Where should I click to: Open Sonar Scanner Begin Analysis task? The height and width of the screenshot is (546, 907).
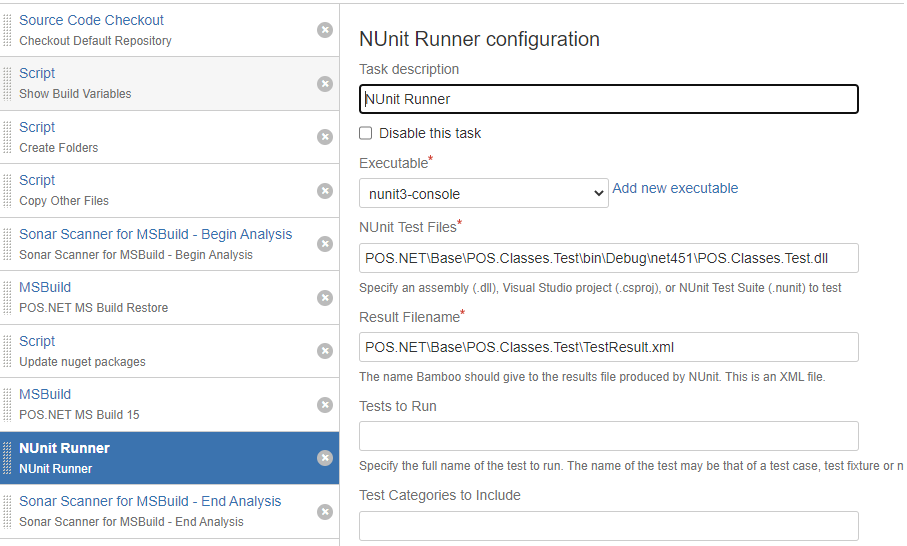(156, 234)
